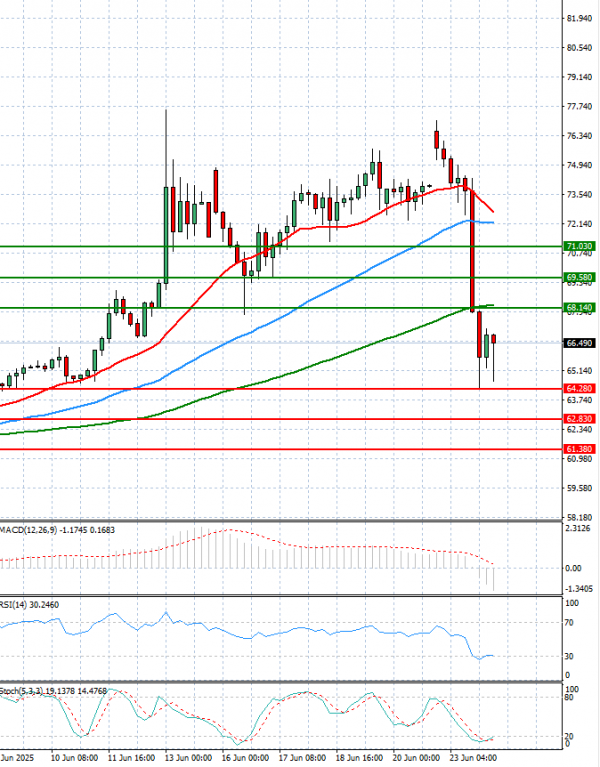Click the 79.140 price axis value
This screenshot has height=767, width=600.
pyautogui.click(x=579, y=77)
